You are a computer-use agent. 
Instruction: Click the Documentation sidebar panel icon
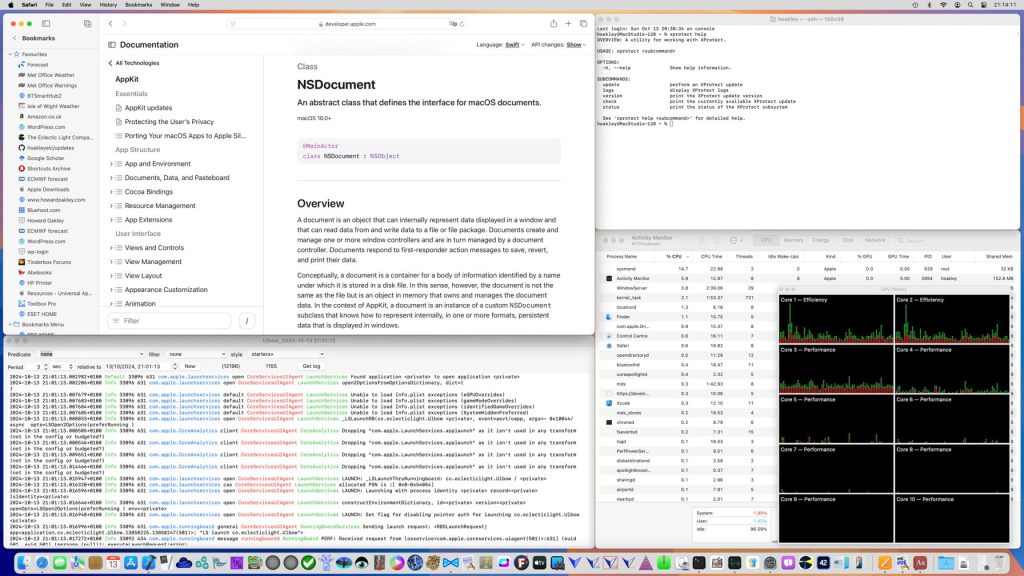[x=109, y=45]
